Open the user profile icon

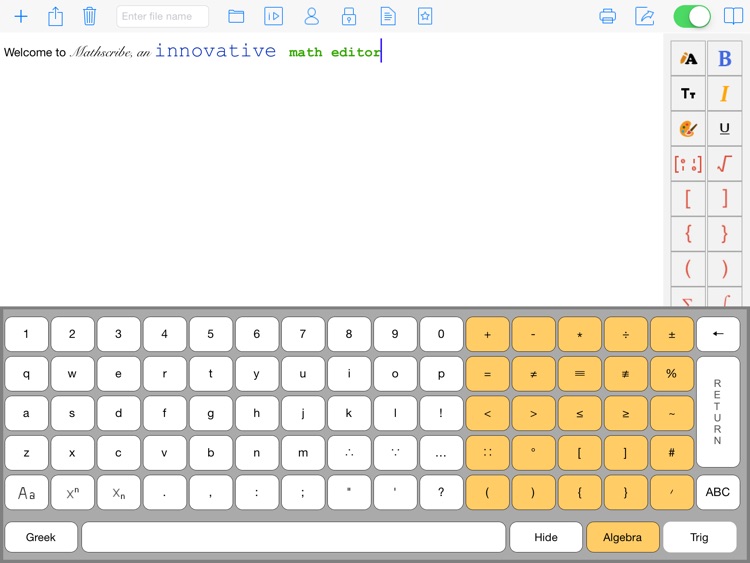(x=311, y=16)
